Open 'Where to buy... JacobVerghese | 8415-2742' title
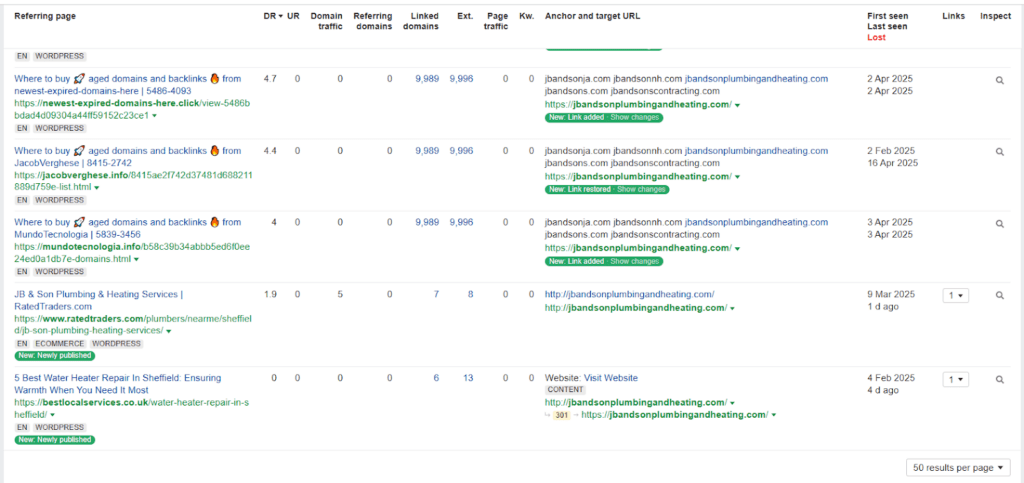1024x483 pixels. 128,157
